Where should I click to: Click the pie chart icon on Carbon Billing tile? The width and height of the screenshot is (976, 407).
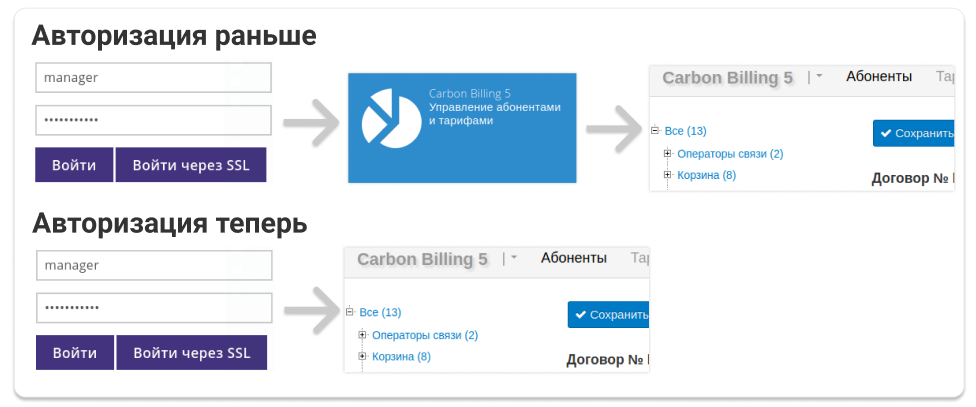click(392, 118)
